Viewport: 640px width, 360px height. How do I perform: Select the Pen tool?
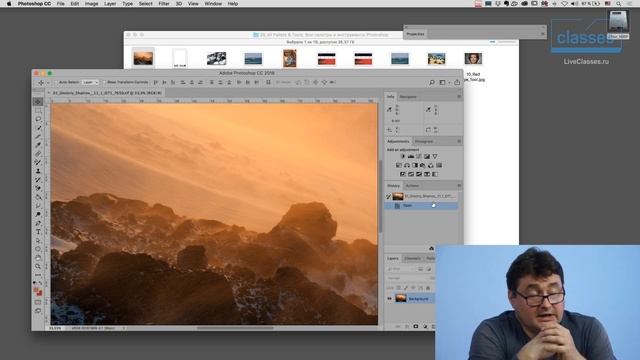point(38,223)
